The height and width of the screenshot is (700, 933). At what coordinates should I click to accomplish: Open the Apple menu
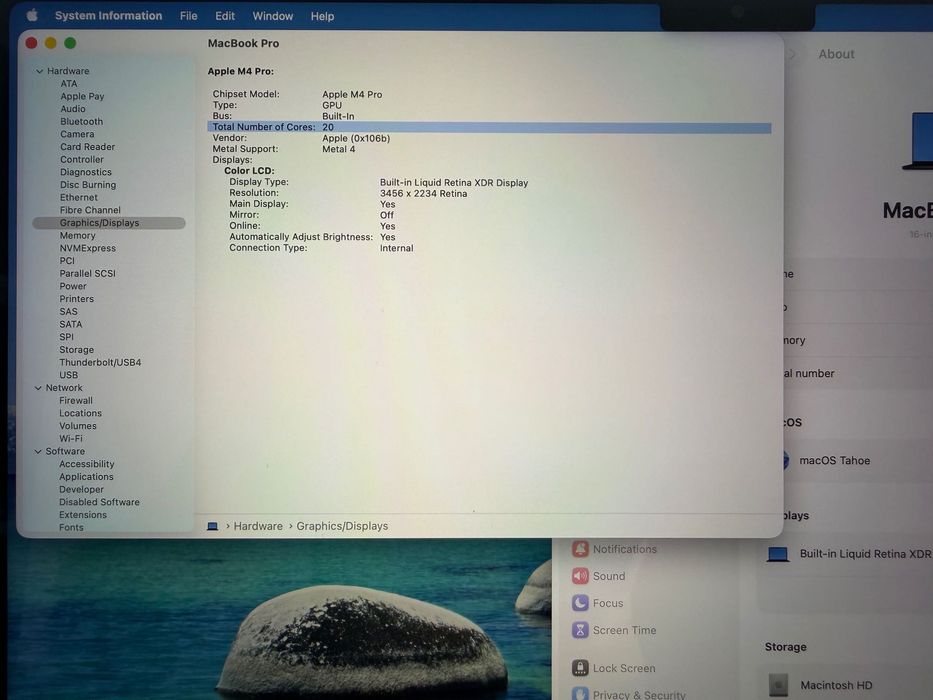pyautogui.click(x=32, y=15)
